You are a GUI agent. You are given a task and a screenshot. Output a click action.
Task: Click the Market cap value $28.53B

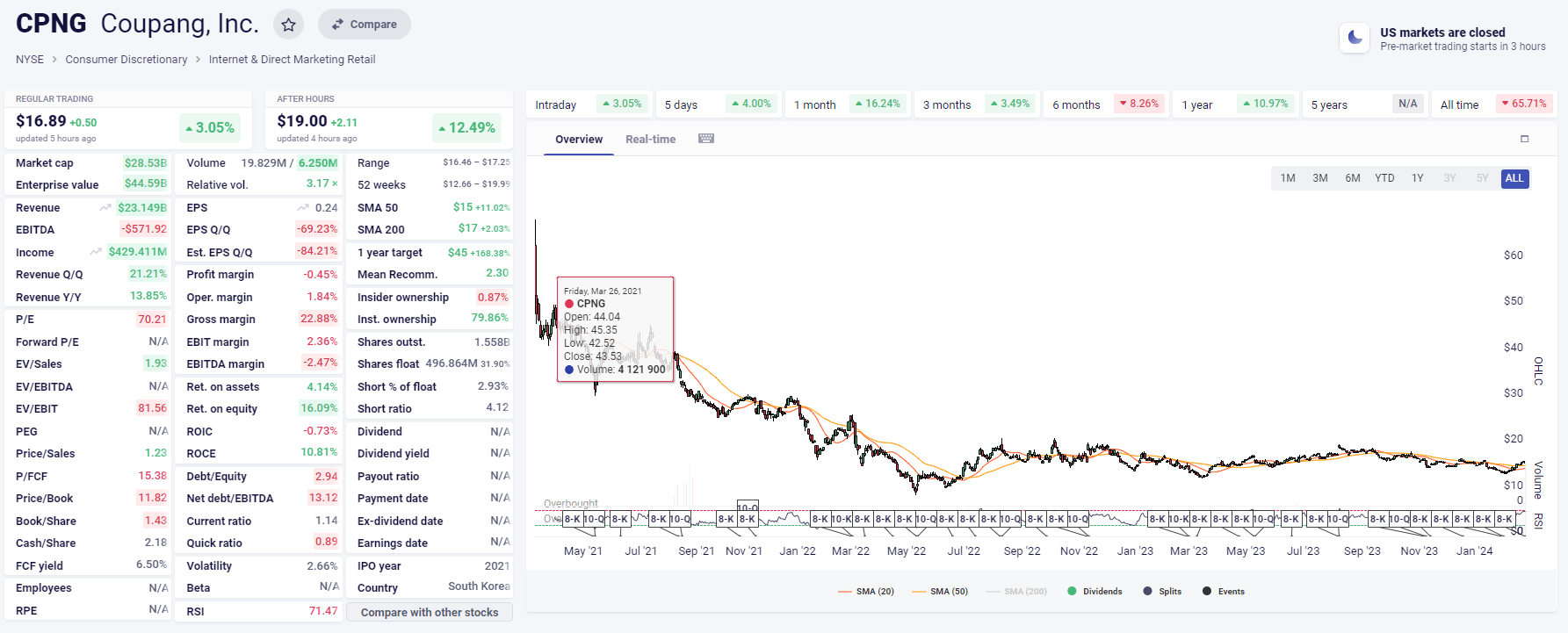tap(145, 163)
